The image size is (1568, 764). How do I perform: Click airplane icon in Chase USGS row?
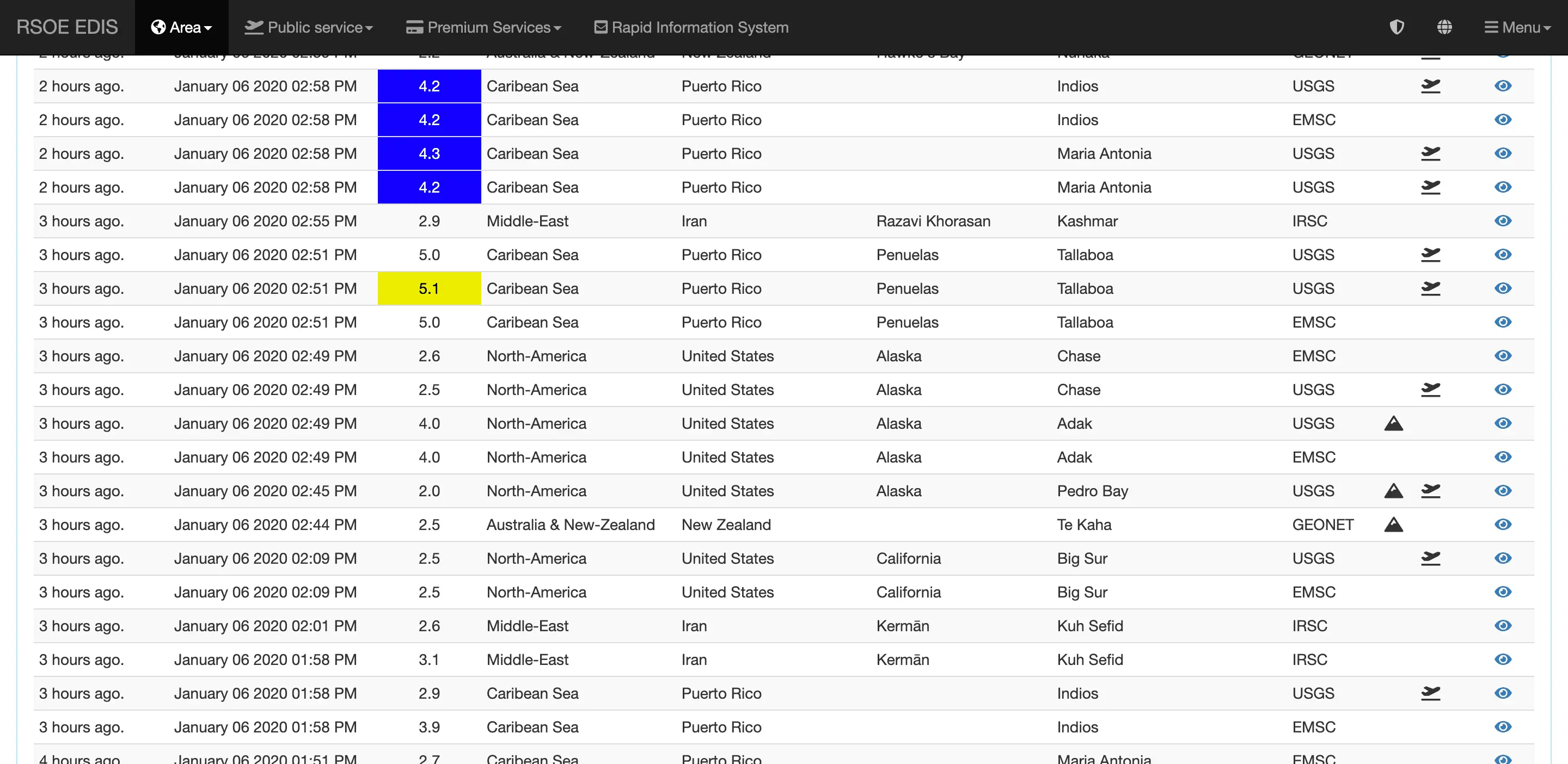point(1430,389)
